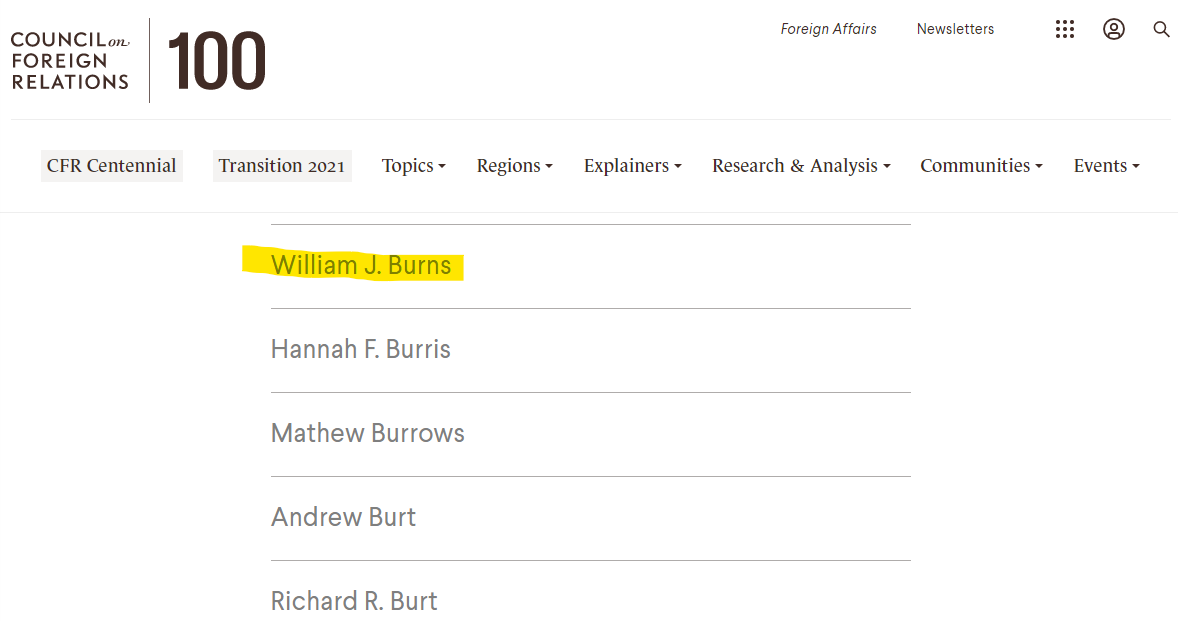Expand the Topics dropdown
This screenshot has width=1178, height=621.
tap(413, 165)
